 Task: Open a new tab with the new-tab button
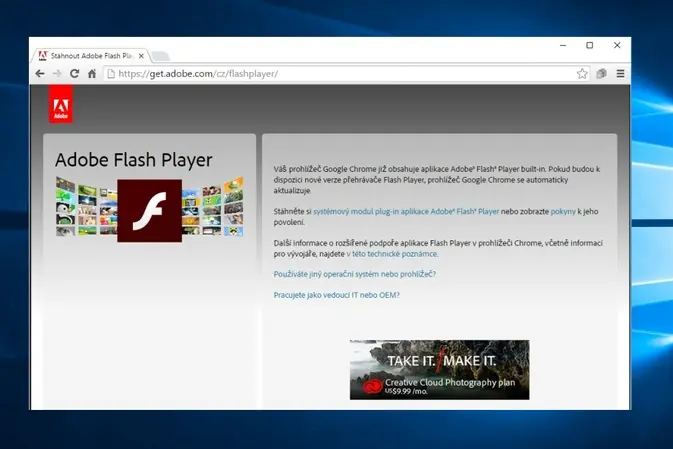pos(161,56)
